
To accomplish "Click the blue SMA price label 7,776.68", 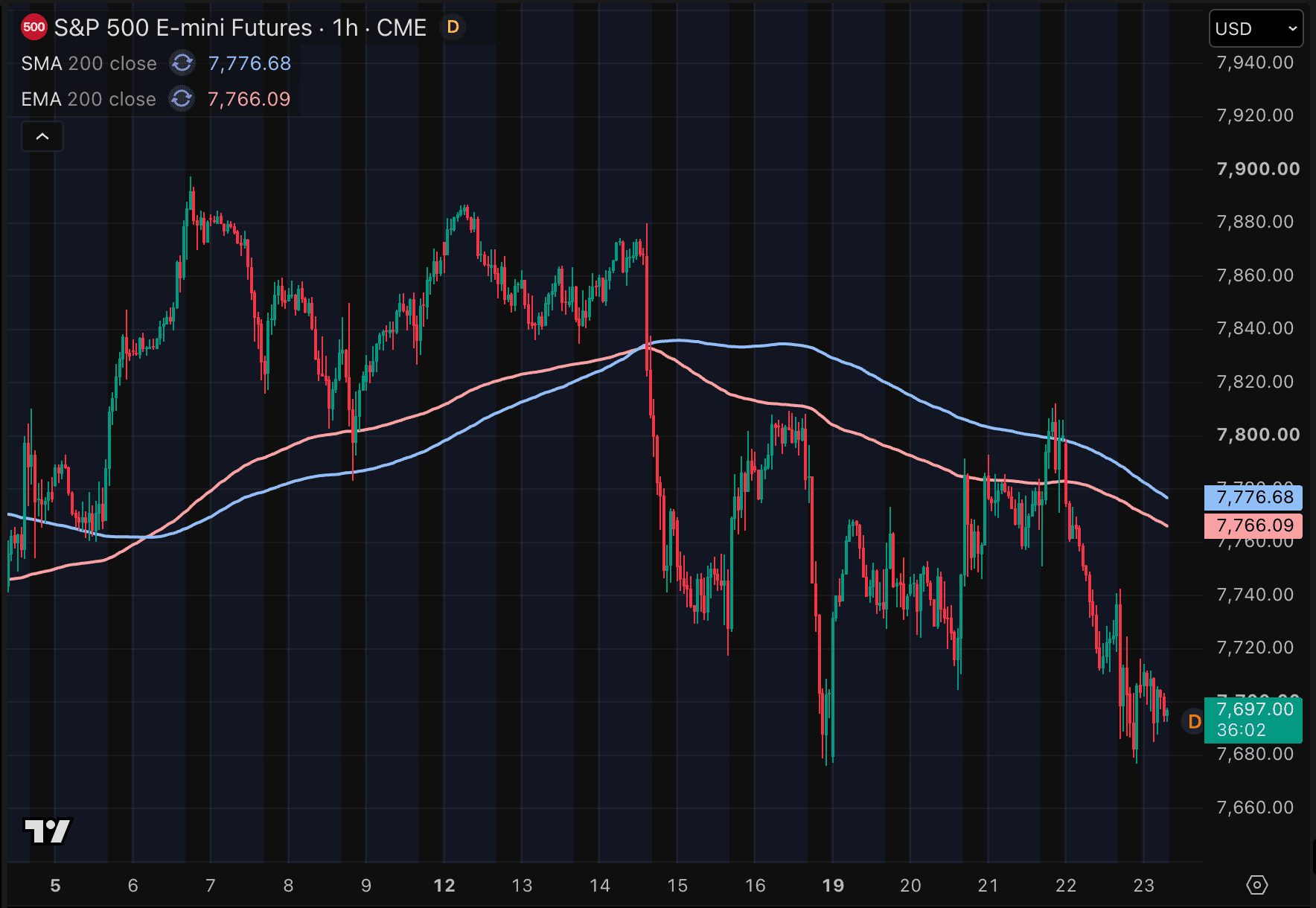I will (1253, 497).
